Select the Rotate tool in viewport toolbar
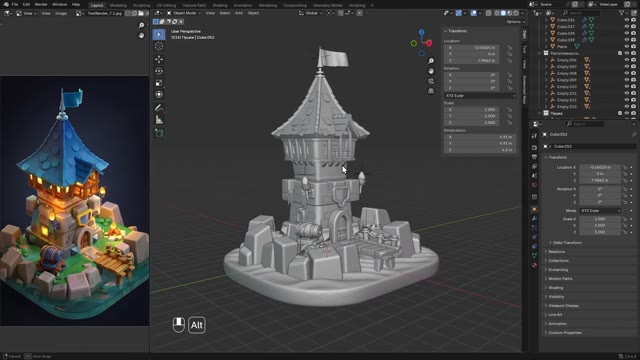 [x=159, y=71]
